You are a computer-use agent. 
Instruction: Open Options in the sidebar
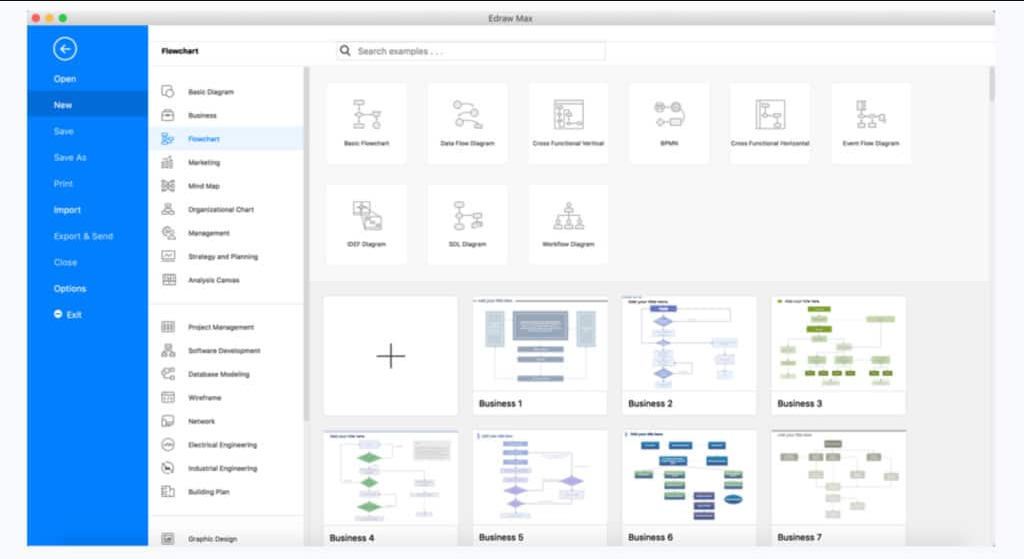tap(70, 288)
